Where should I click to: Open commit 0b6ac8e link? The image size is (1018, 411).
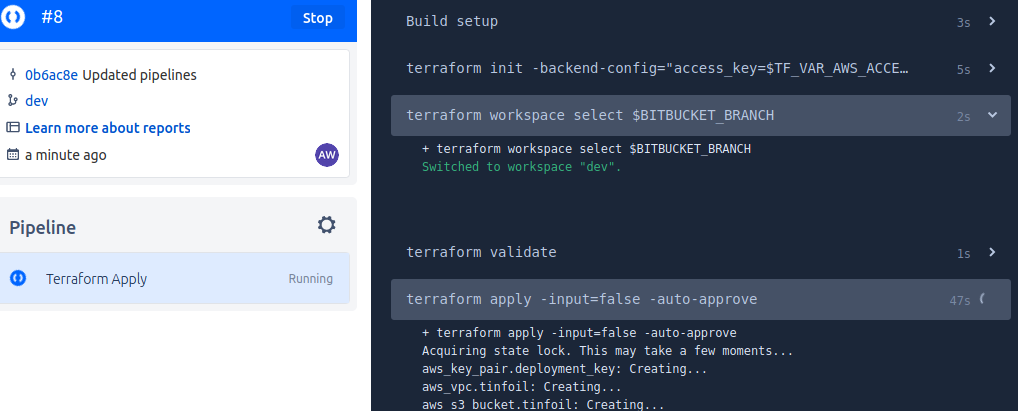(51, 75)
